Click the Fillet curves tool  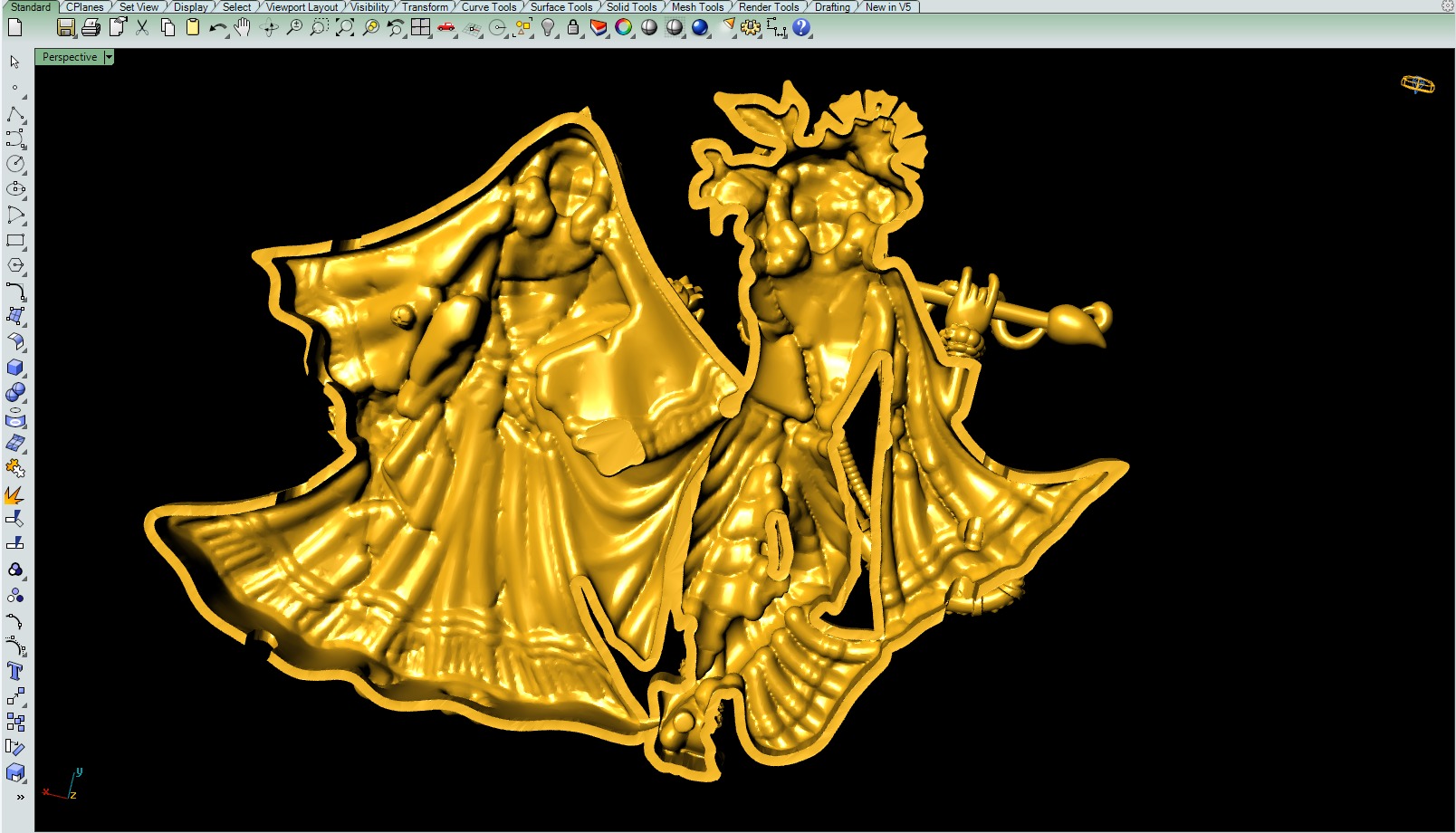(15, 292)
